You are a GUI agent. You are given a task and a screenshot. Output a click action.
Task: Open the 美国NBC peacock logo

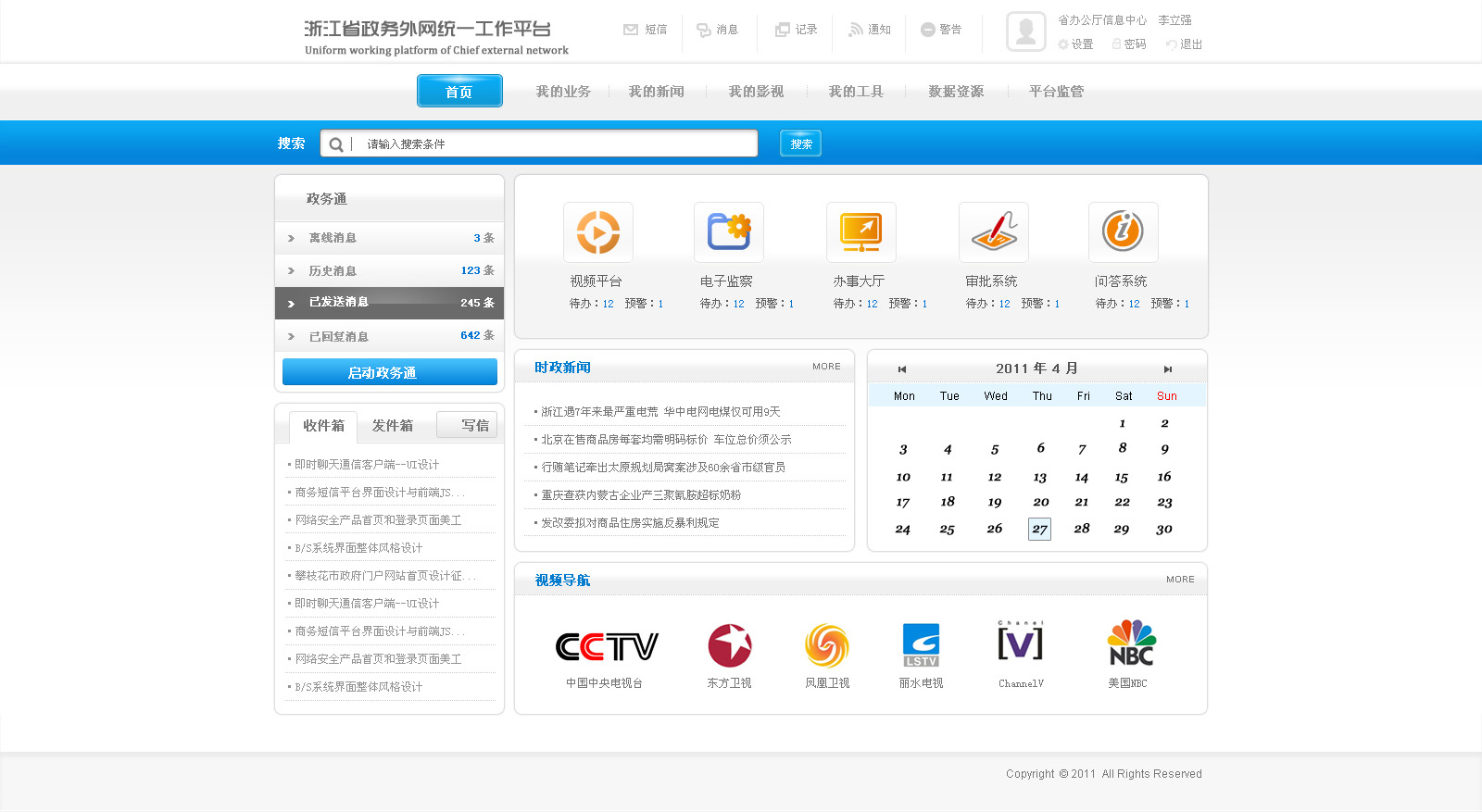click(x=1131, y=643)
